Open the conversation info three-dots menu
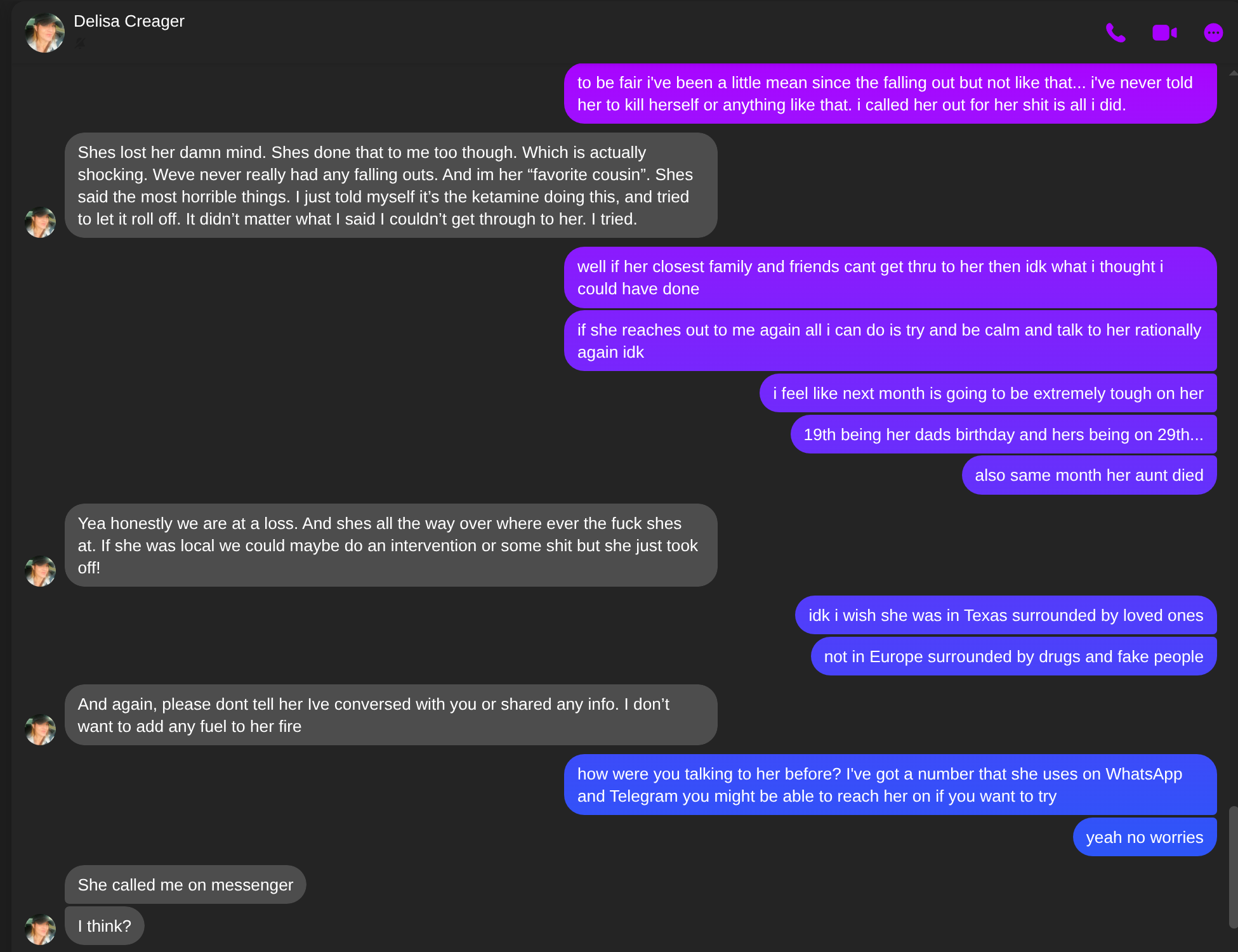 click(1213, 32)
